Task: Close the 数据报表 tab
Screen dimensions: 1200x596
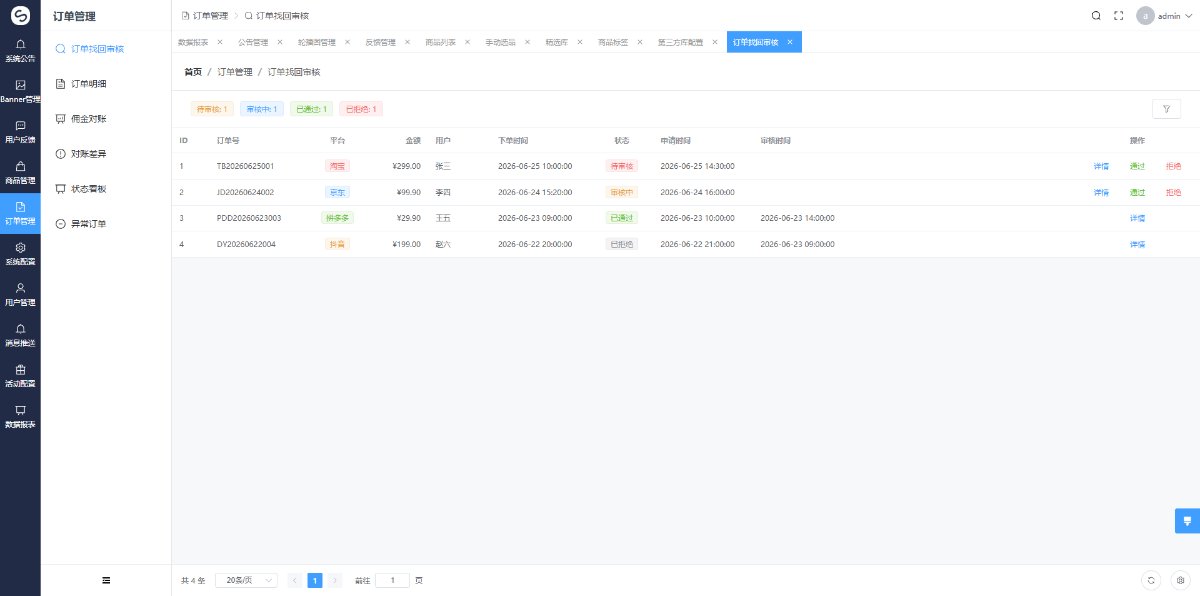Action: [219, 42]
